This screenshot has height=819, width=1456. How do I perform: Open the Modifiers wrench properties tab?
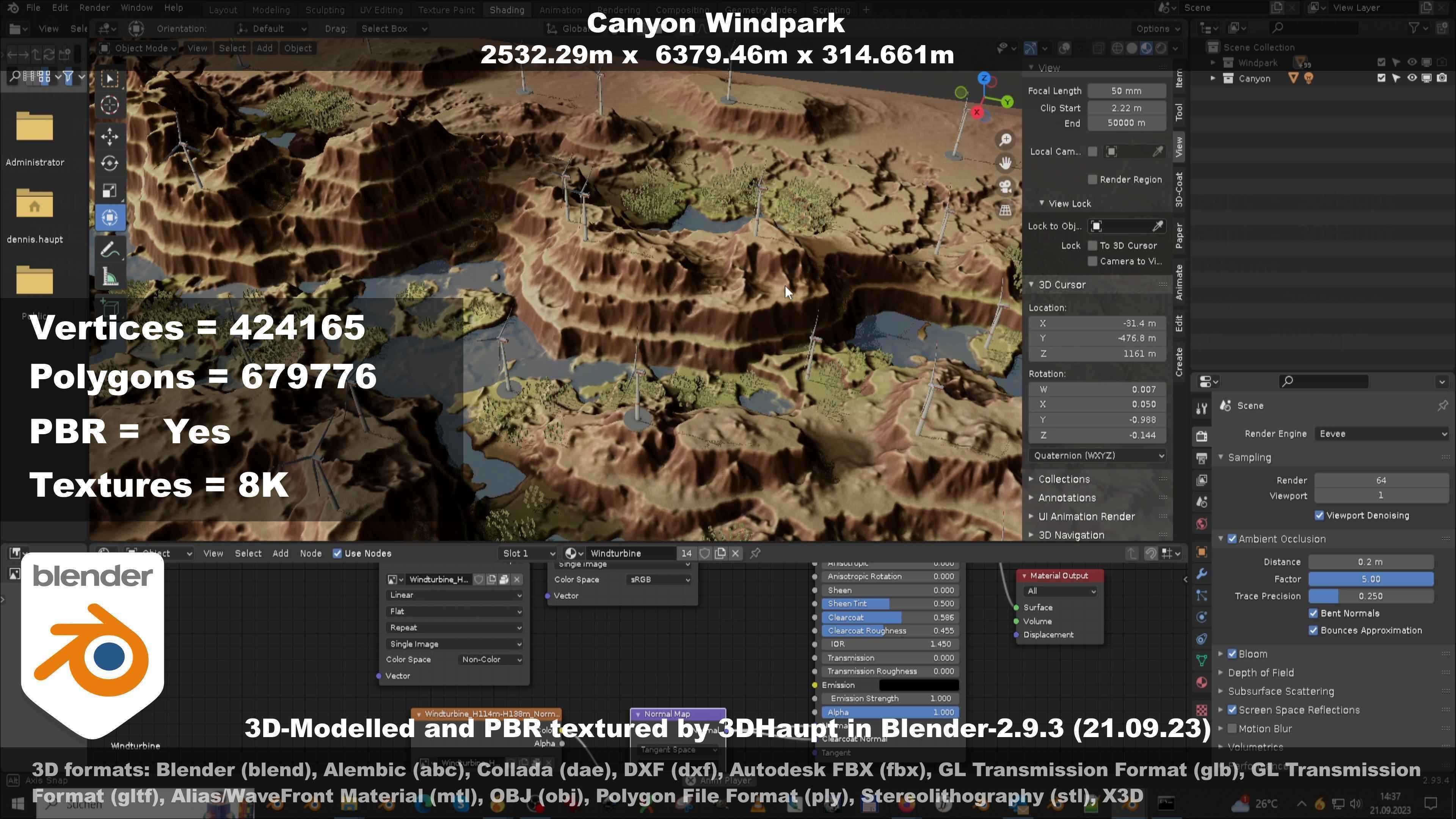(1202, 574)
